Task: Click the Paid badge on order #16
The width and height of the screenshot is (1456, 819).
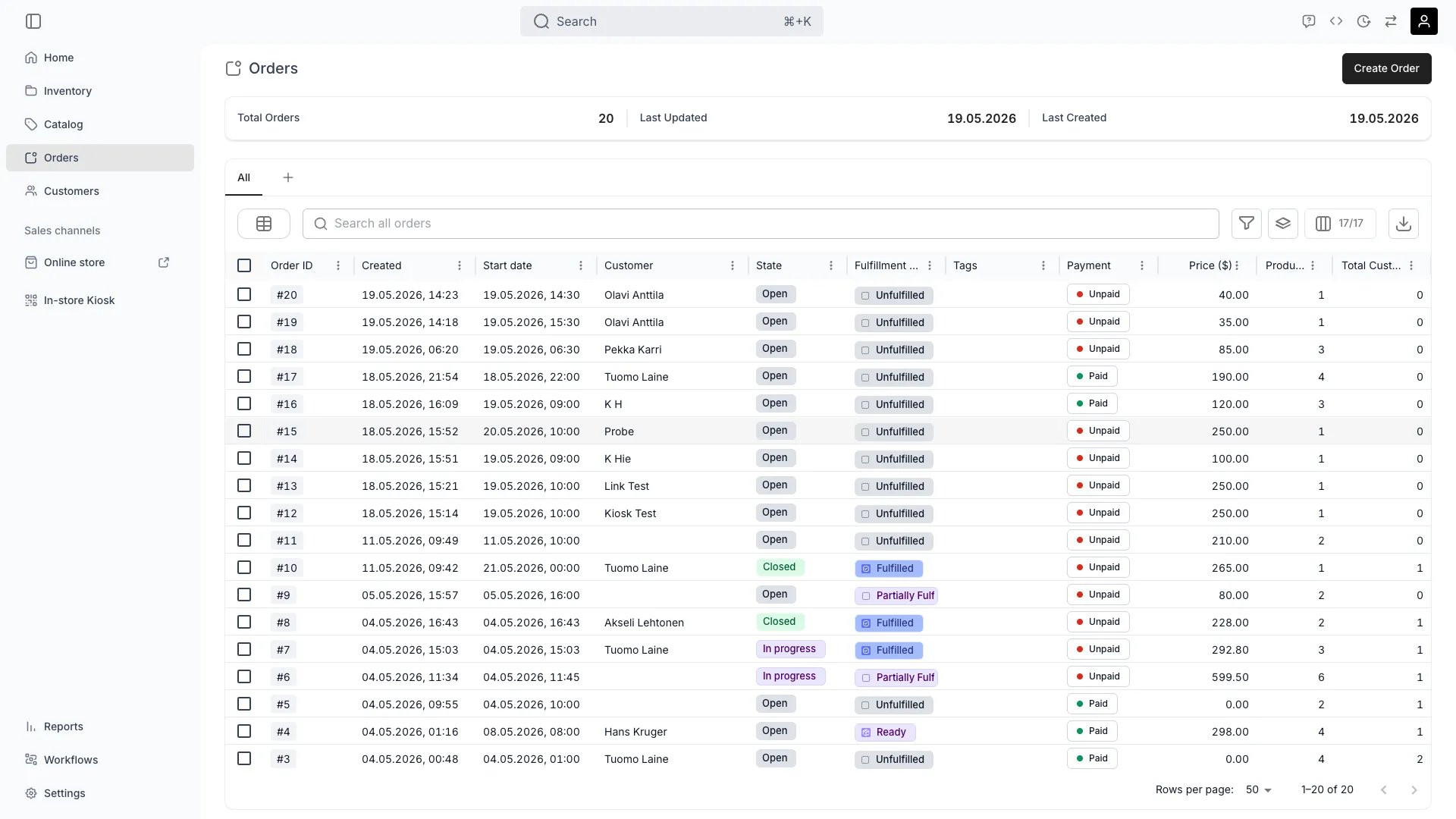Action: 1092,403
